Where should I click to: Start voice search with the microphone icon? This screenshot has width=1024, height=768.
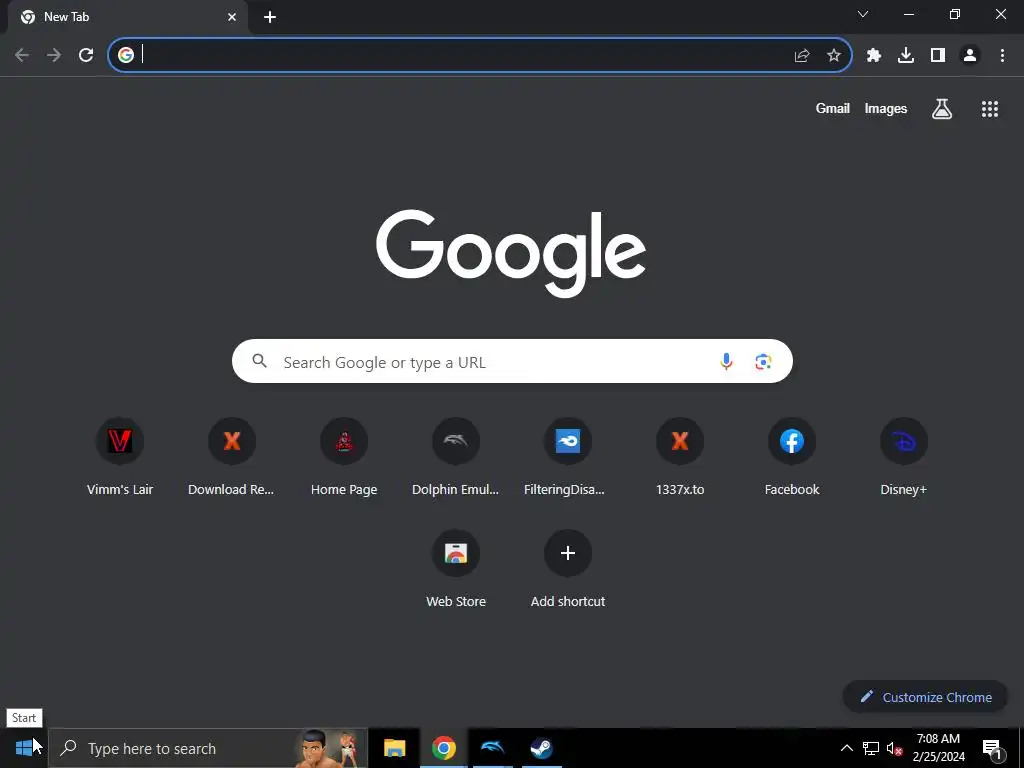tap(726, 361)
